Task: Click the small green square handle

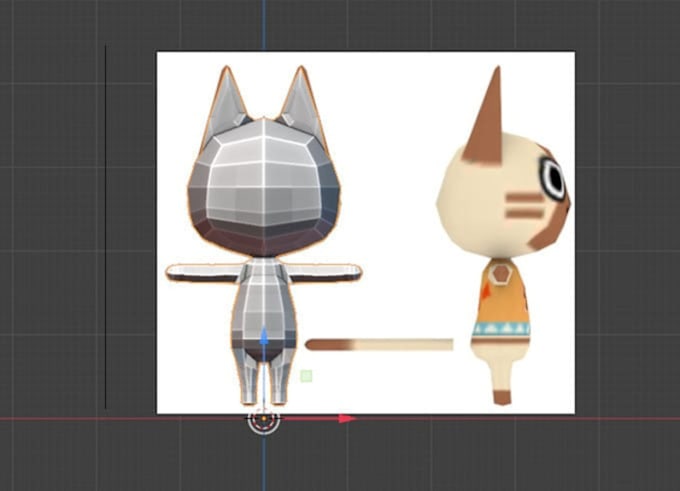Action: click(x=306, y=376)
